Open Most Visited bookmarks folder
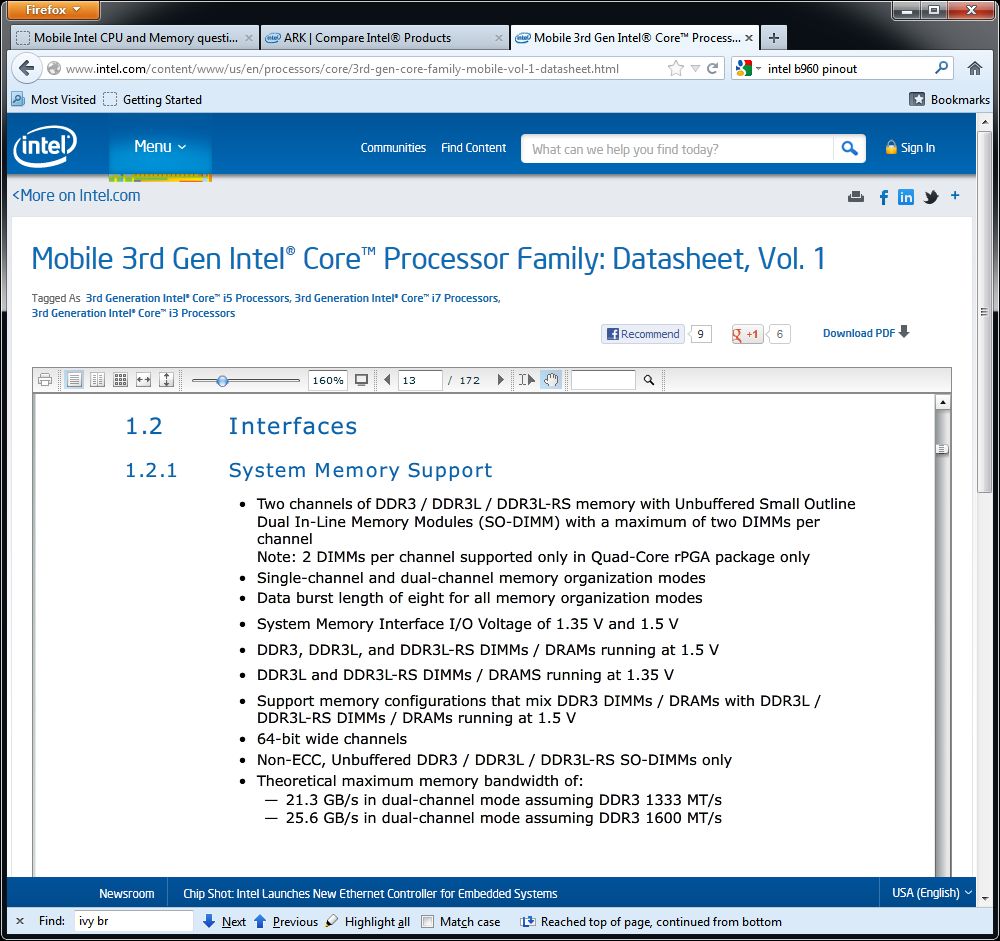Screen dimensions: 1000x941 (54, 100)
